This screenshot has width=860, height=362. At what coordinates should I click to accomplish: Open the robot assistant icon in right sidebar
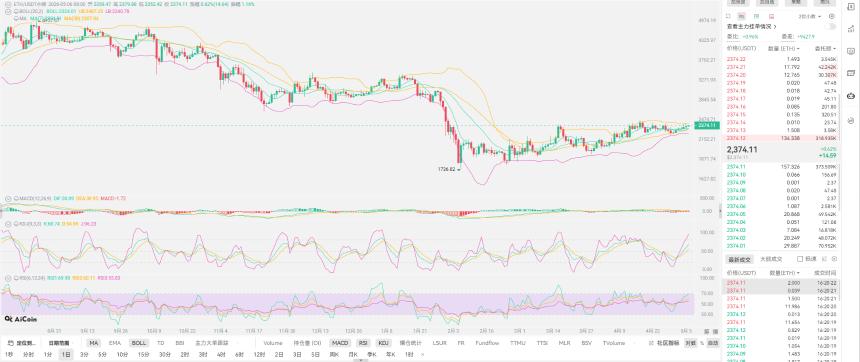click(851, 96)
